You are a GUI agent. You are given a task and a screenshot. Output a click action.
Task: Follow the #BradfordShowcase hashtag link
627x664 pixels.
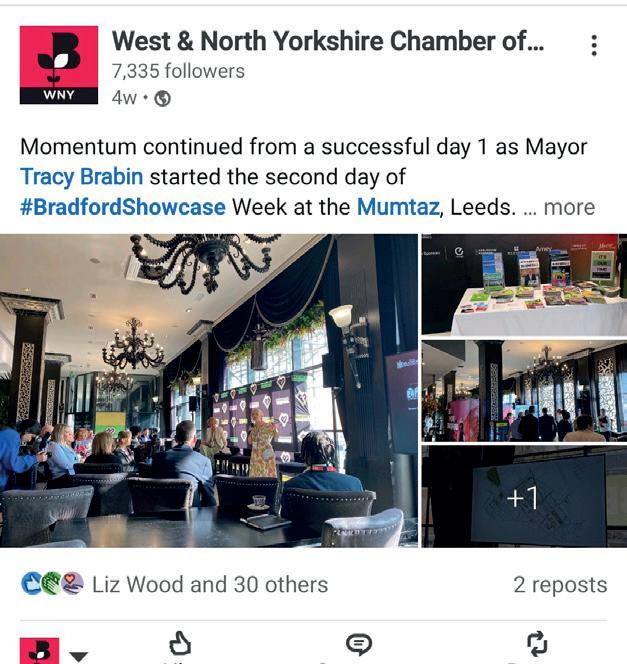(x=123, y=208)
